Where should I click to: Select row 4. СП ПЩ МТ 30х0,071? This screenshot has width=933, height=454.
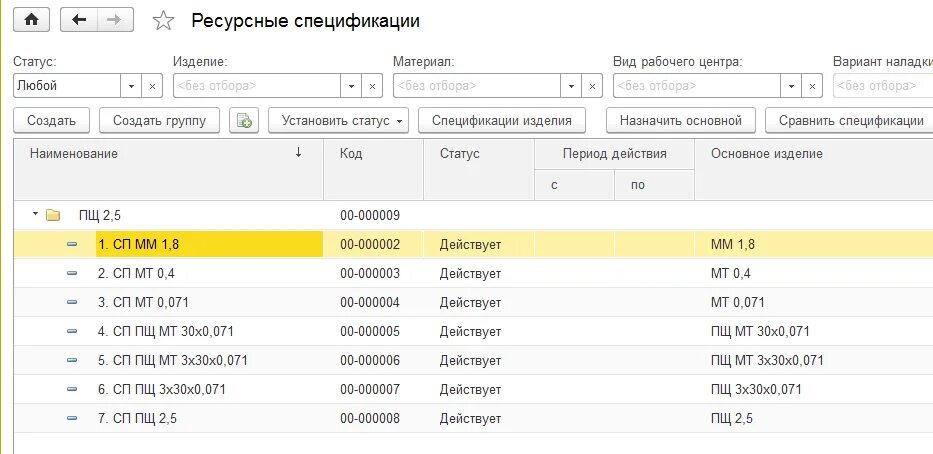pos(473,331)
